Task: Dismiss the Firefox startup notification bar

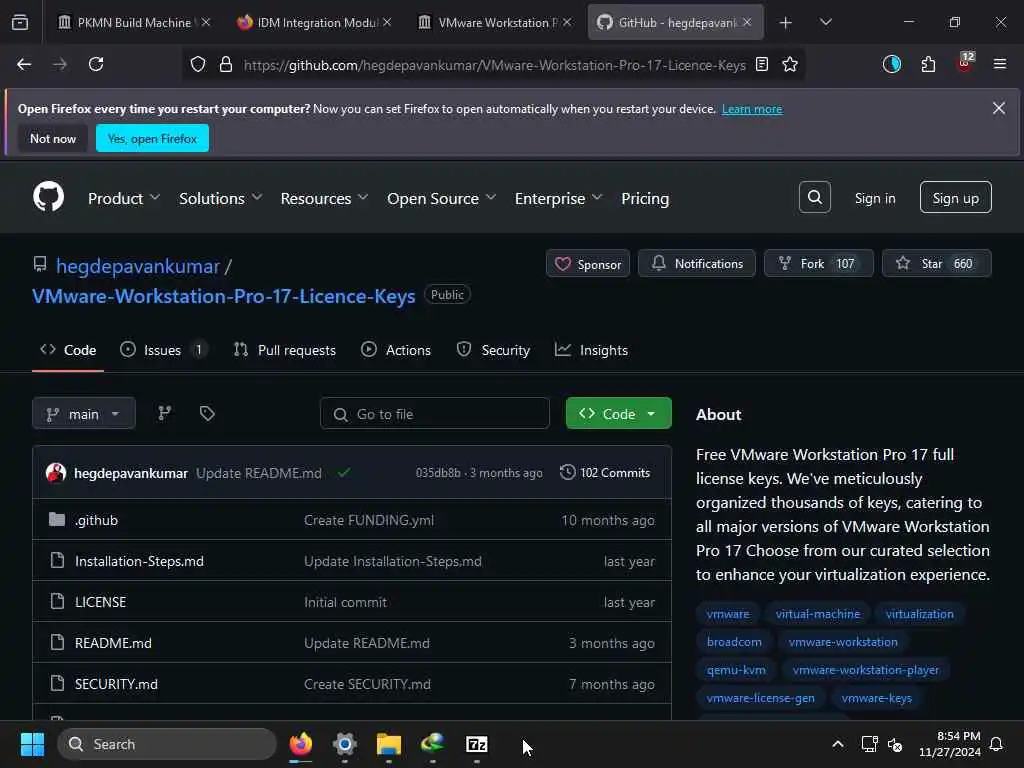Action: click(x=999, y=108)
